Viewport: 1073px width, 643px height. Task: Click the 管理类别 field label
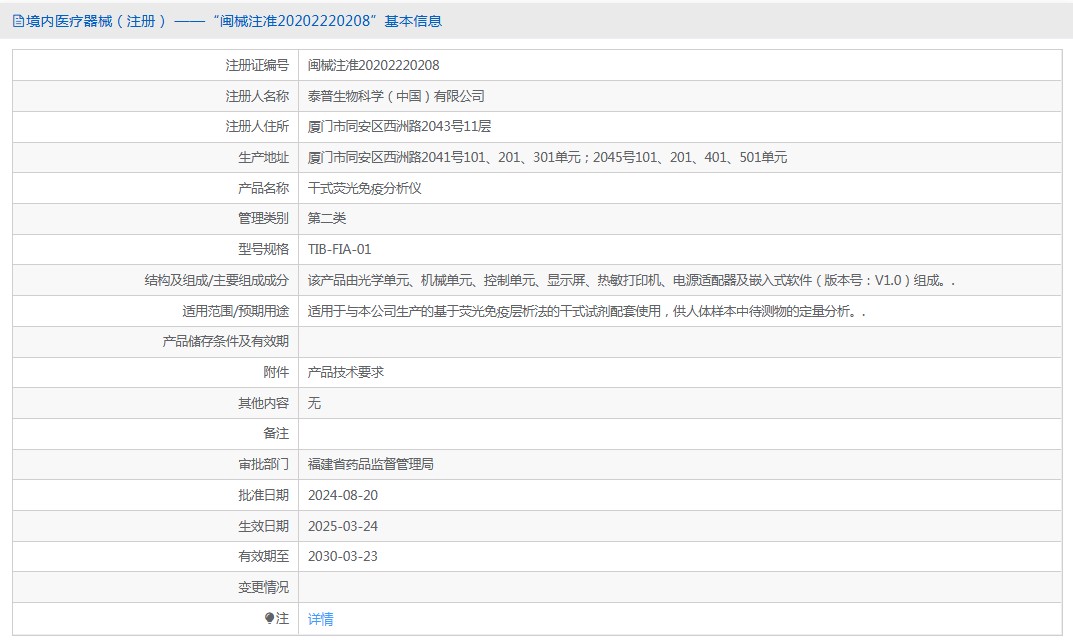point(263,218)
